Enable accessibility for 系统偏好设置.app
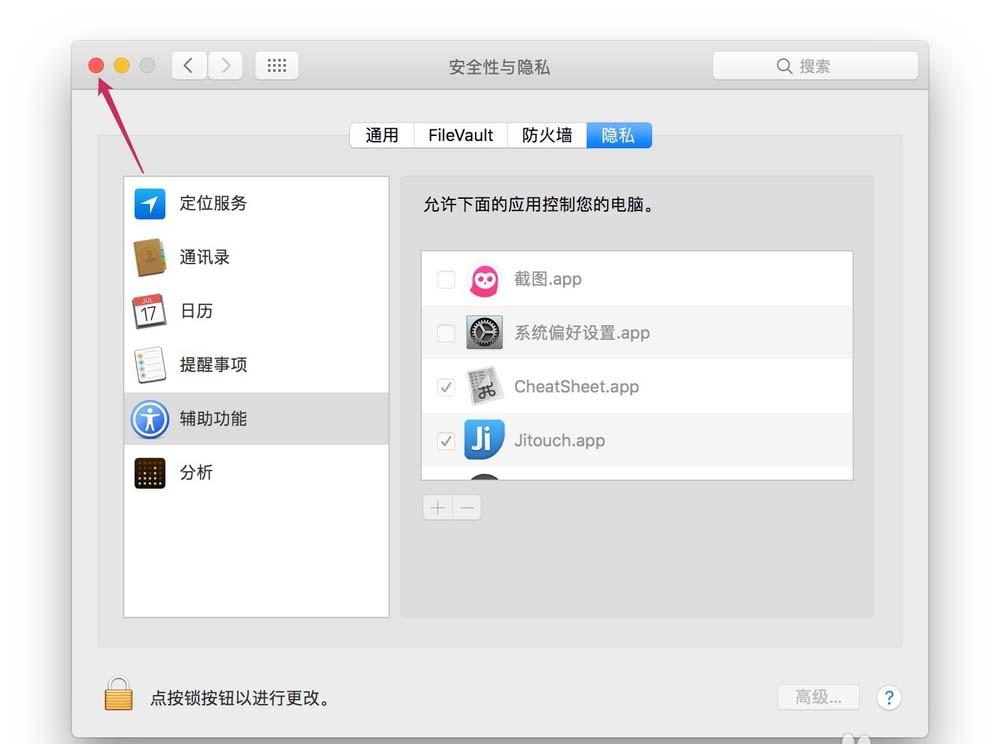 coord(446,333)
